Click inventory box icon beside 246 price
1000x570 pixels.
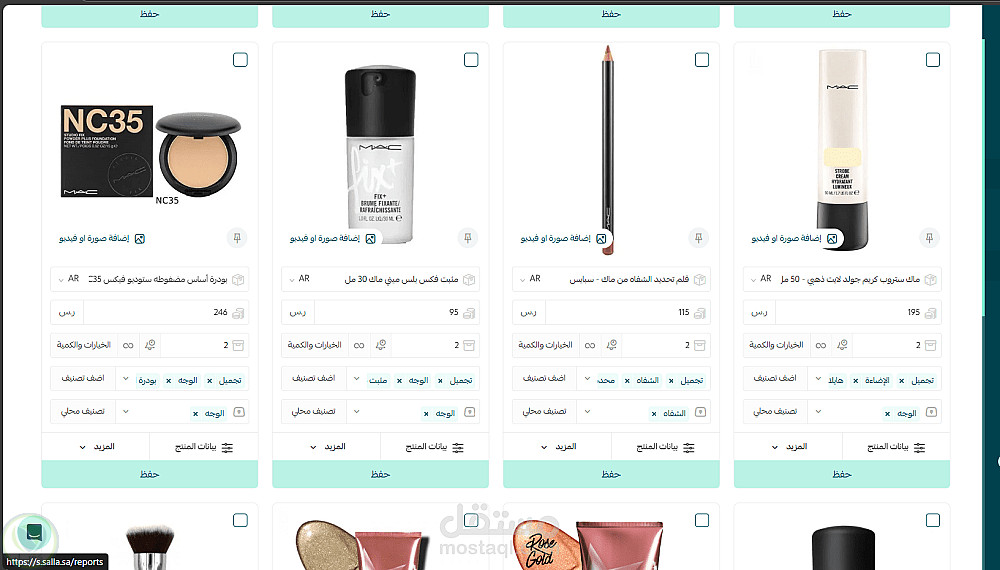coord(238,312)
